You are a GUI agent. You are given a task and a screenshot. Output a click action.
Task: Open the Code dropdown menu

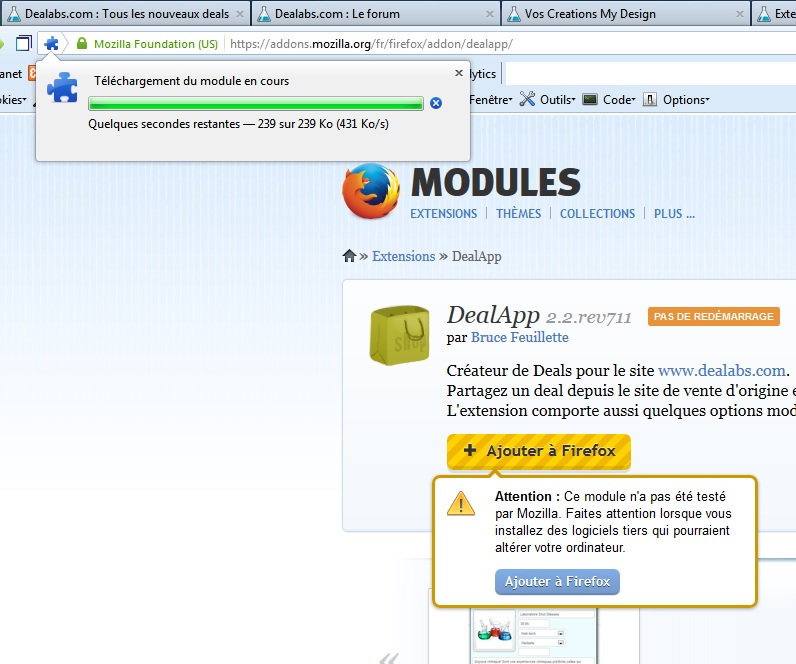click(619, 99)
